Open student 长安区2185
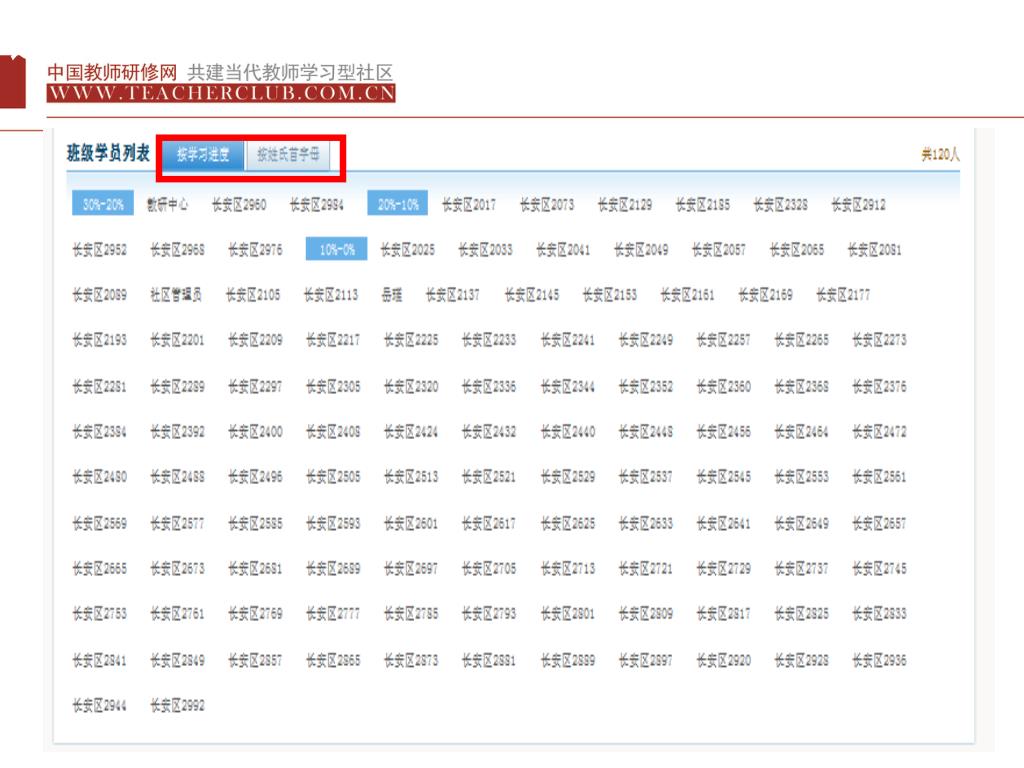Viewport: 1024px width, 768px height. click(x=703, y=205)
